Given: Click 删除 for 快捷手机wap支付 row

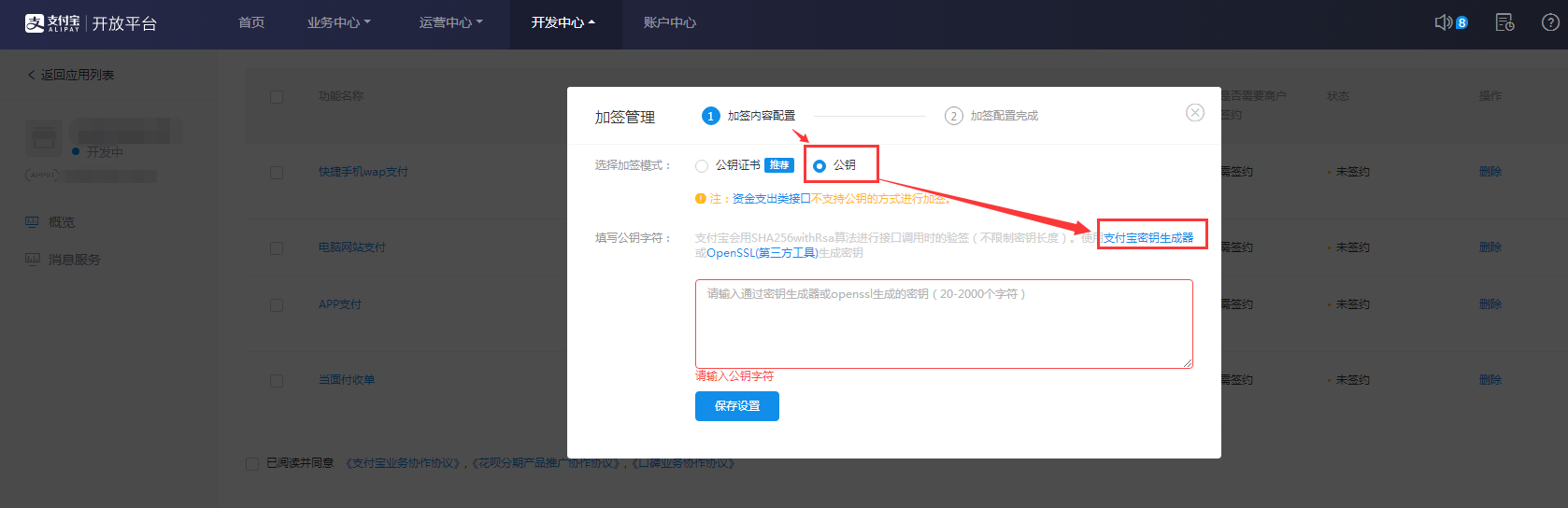Looking at the screenshot, I should 1490,172.
